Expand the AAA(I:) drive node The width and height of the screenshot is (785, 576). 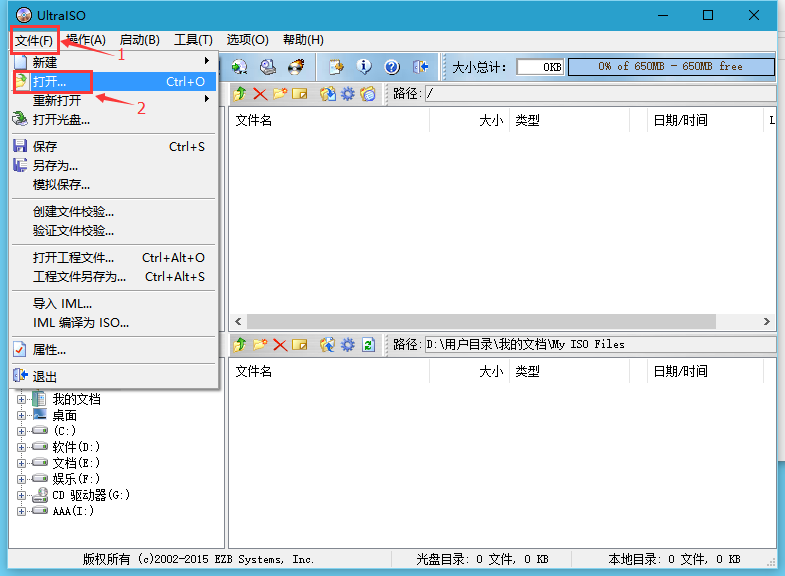(21, 511)
